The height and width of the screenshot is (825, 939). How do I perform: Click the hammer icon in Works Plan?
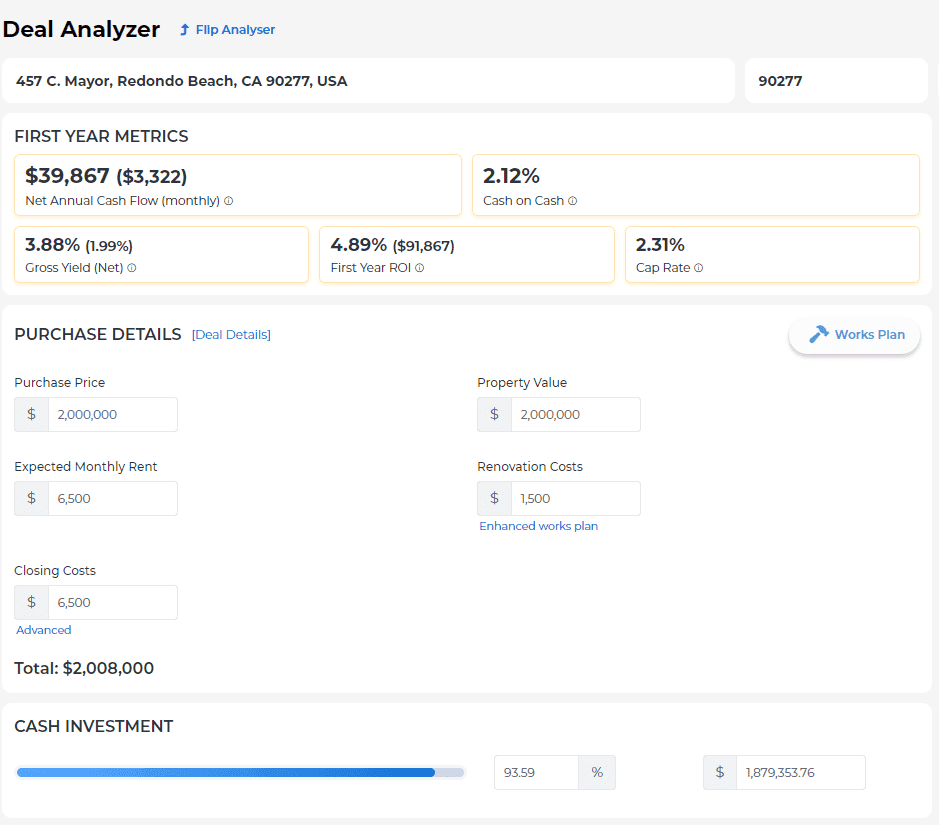pos(819,334)
